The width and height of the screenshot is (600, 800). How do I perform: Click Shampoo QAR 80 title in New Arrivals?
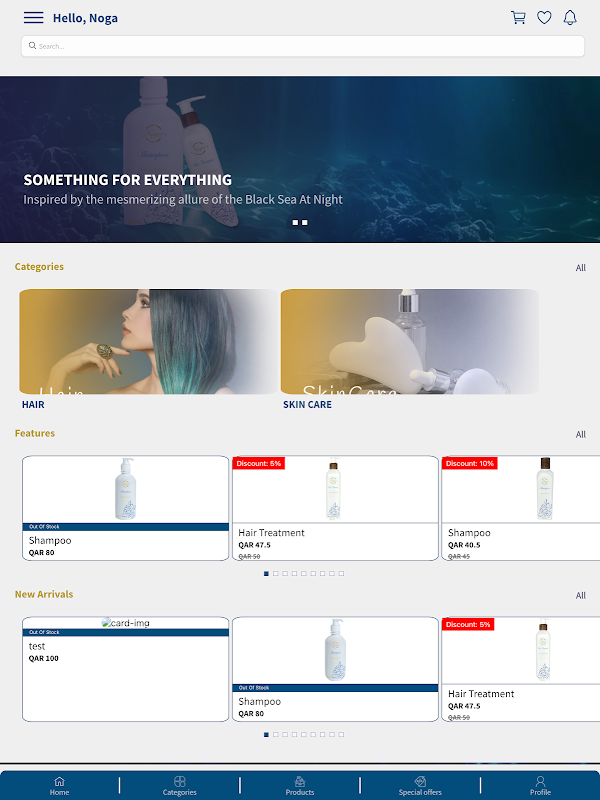[x=260, y=702]
